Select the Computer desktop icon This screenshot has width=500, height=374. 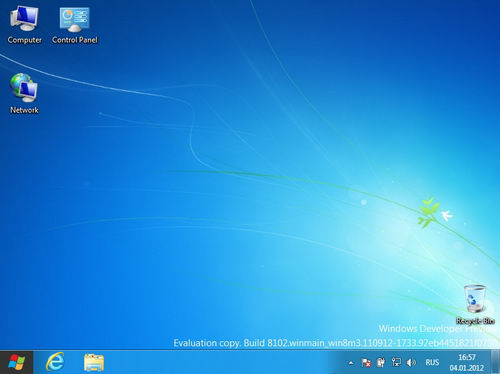[x=24, y=25]
